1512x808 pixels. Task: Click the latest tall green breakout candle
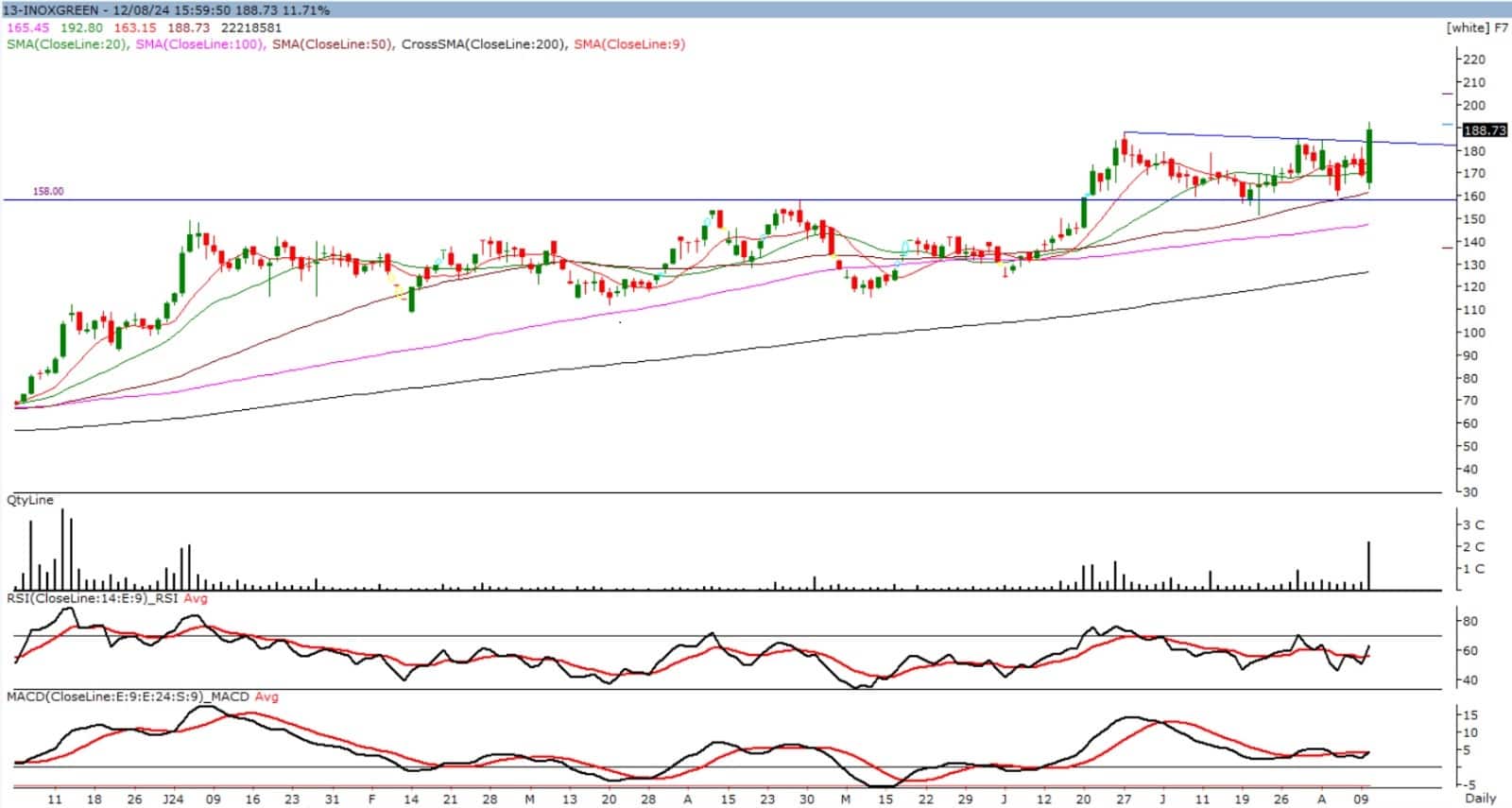coord(1369,156)
